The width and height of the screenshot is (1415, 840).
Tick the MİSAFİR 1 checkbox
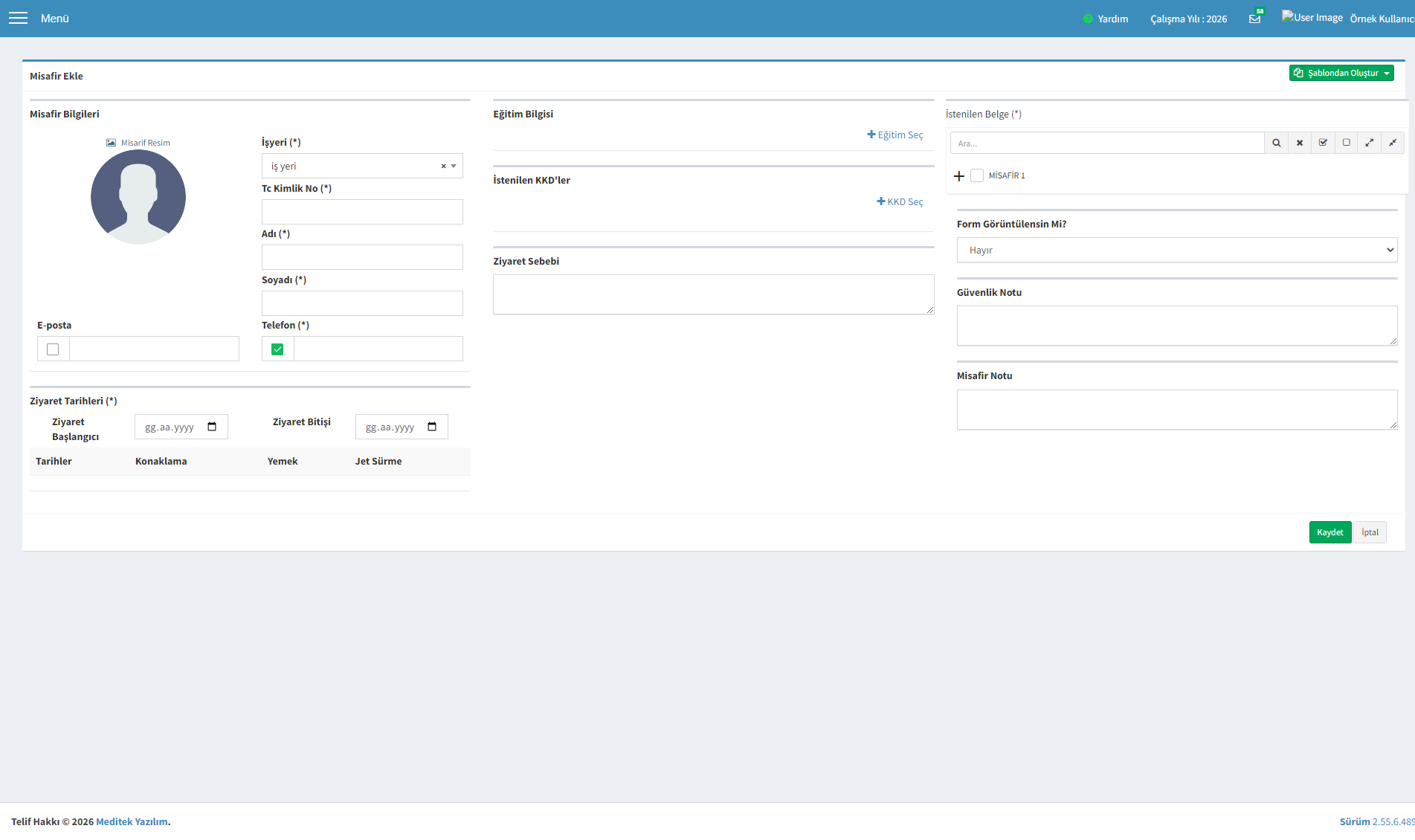click(x=977, y=175)
